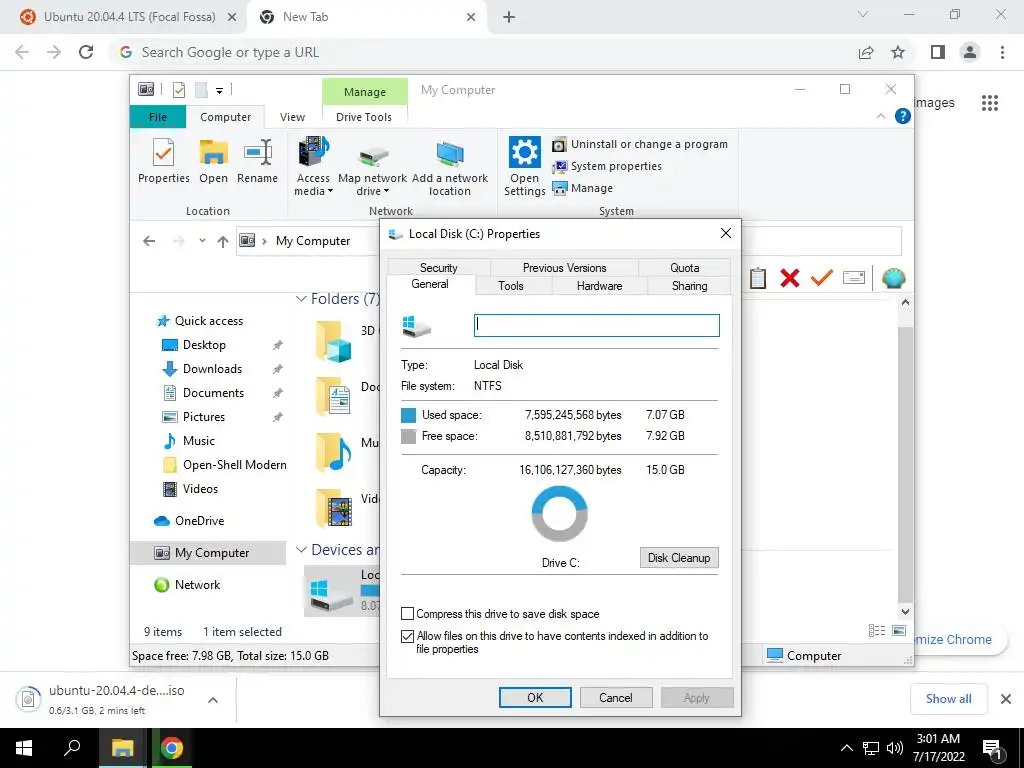1024x768 pixels.
Task: Click Manage in System ribbon group
Action: point(583,188)
